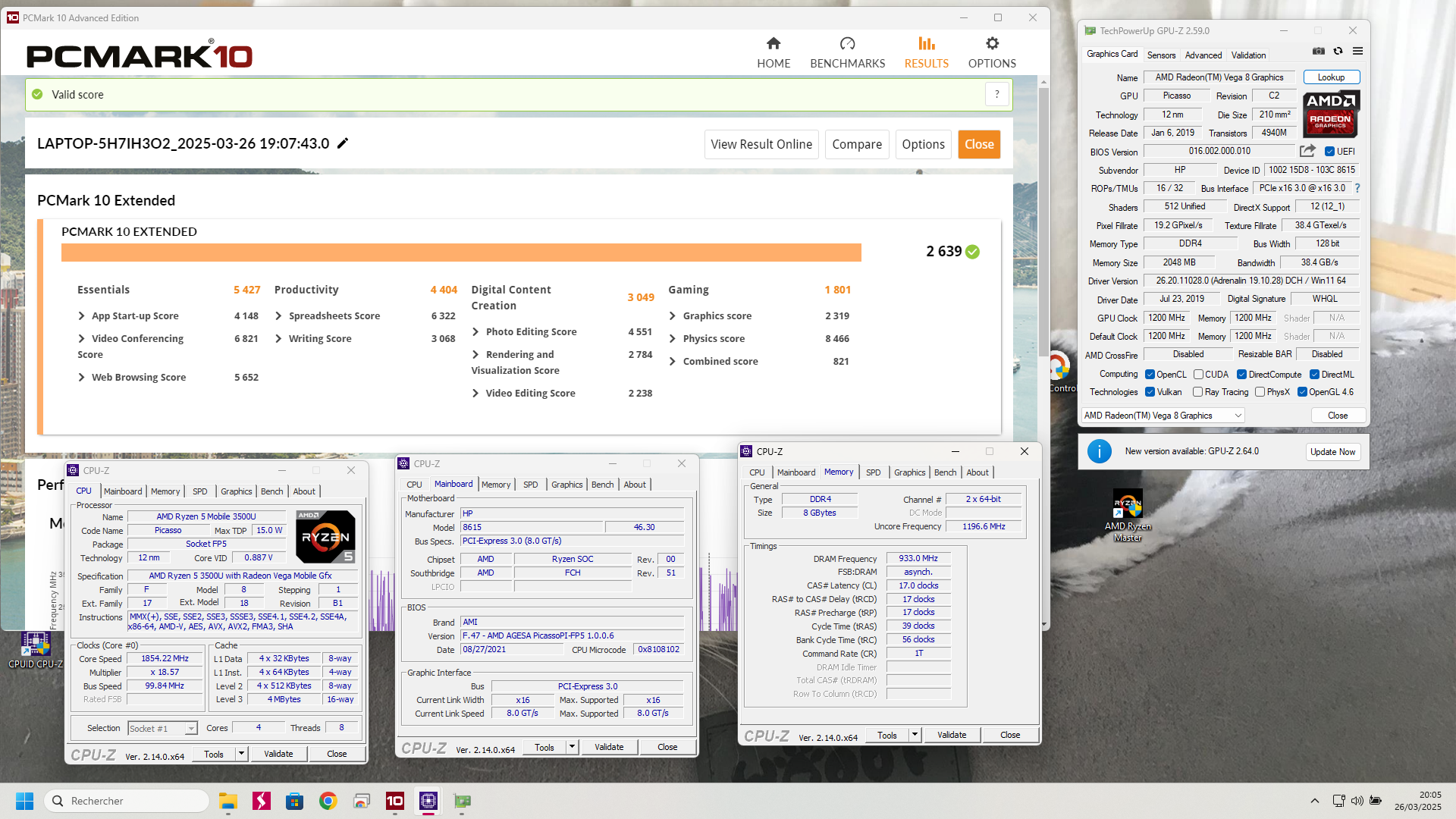Open File Explorer from the taskbar

coord(227,801)
